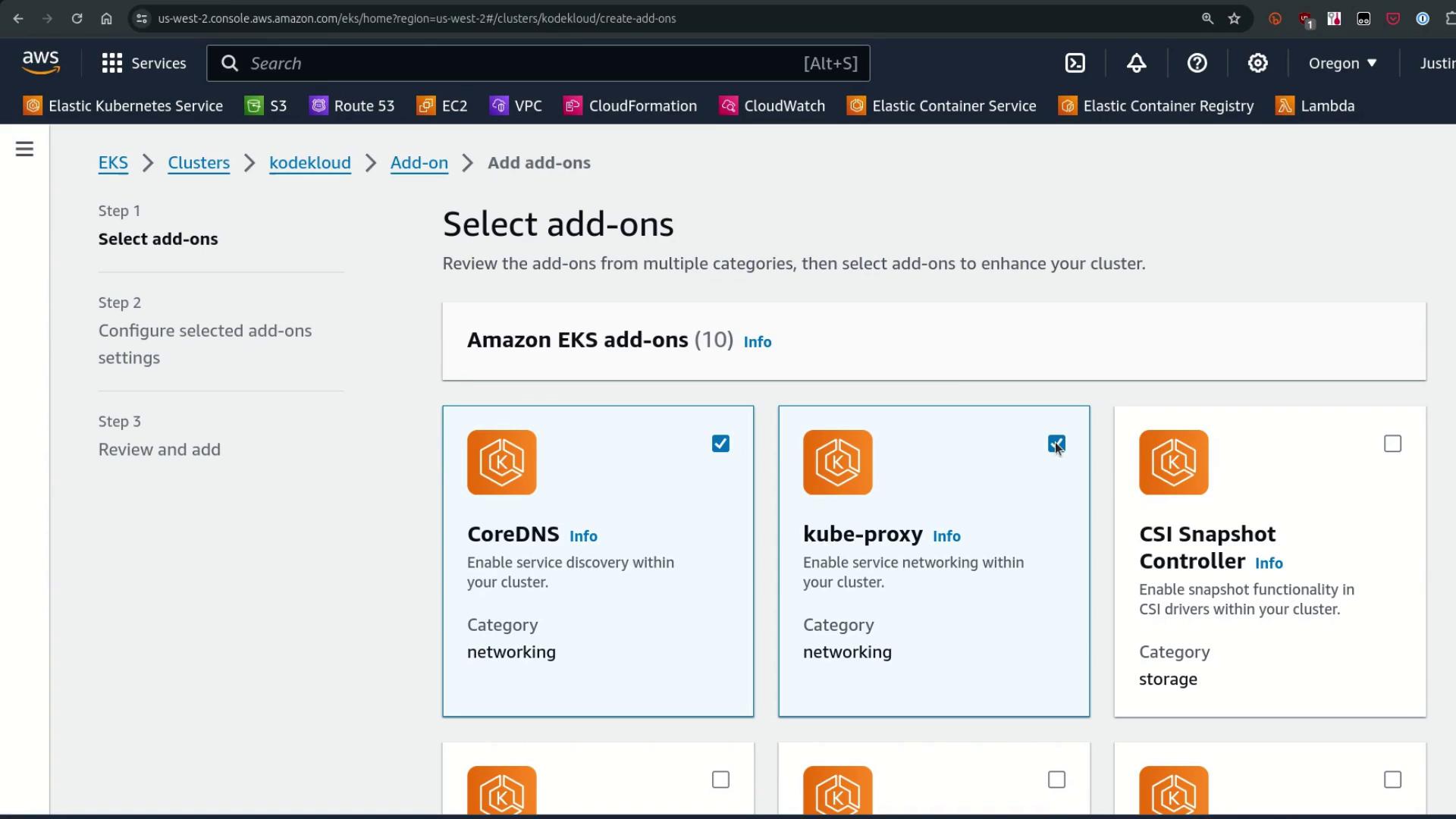Open the console settings gear icon
Screen dimensions: 1456x819
click(1257, 63)
